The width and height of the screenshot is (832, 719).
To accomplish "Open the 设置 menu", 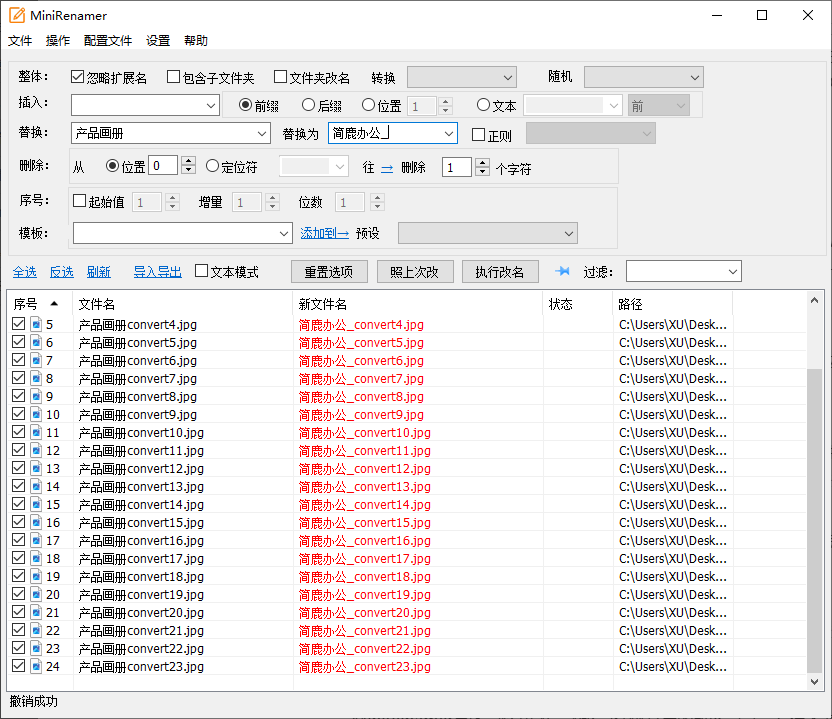I will (156, 40).
